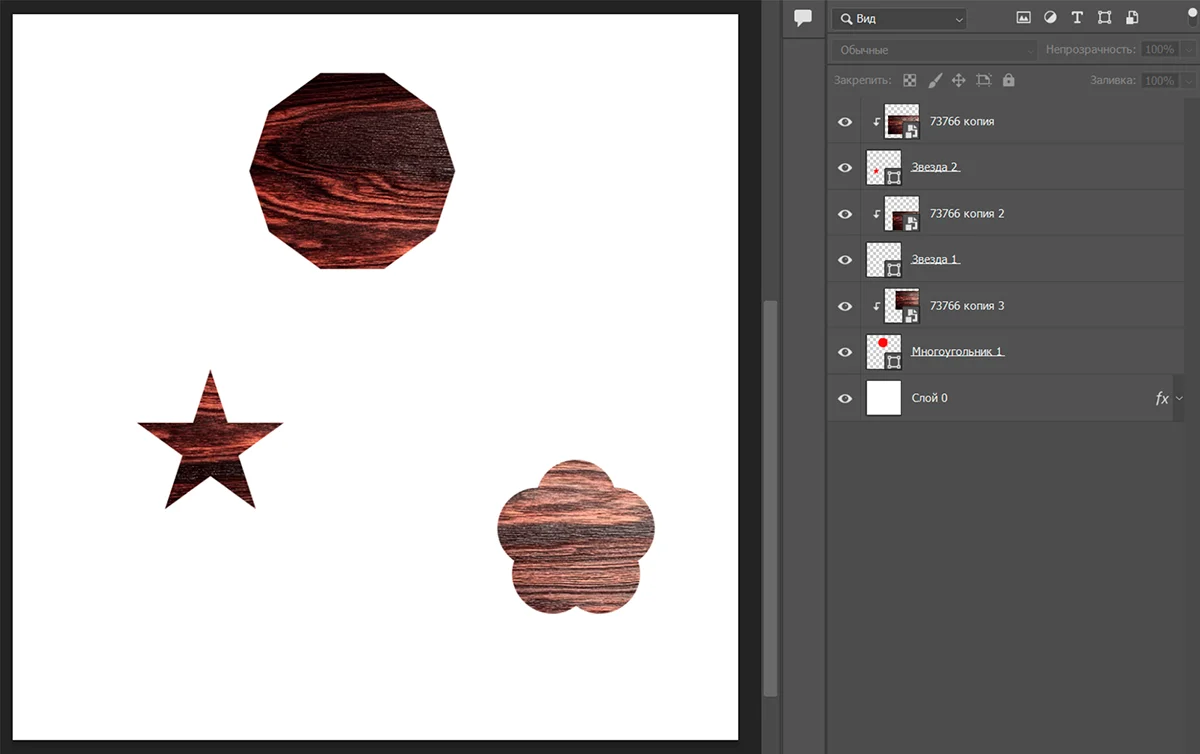1200x754 pixels.
Task: Click the fx icon on Слой 0
Action: (1162, 398)
